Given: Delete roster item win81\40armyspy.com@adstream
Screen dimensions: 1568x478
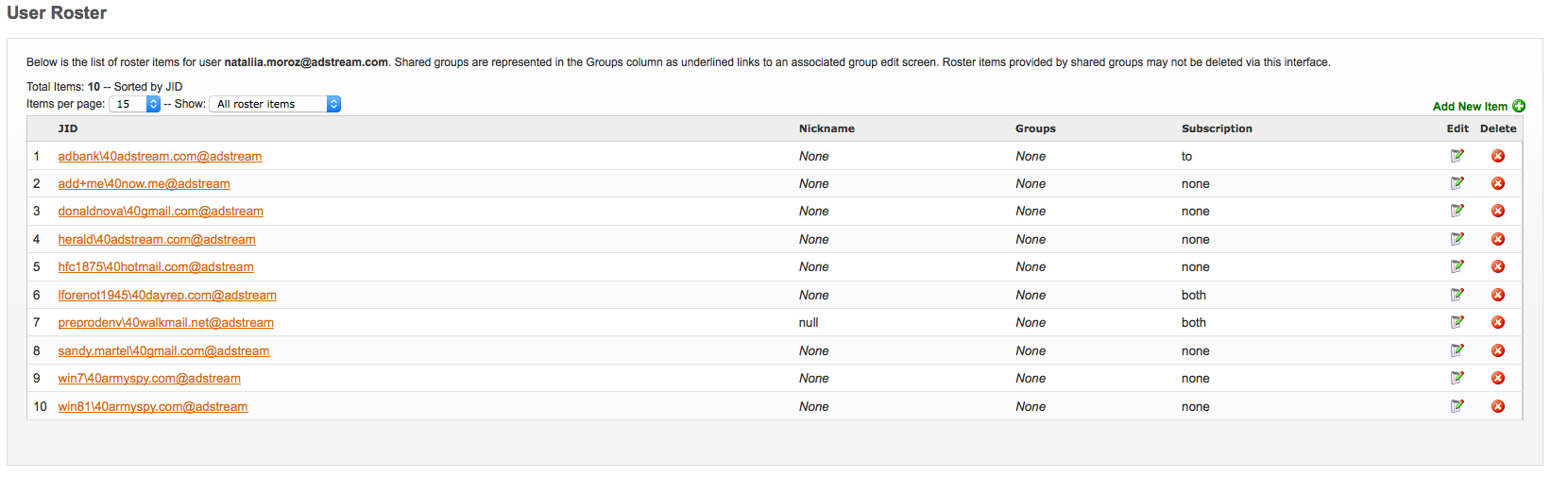Looking at the screenshot, I should [1498, 406].
